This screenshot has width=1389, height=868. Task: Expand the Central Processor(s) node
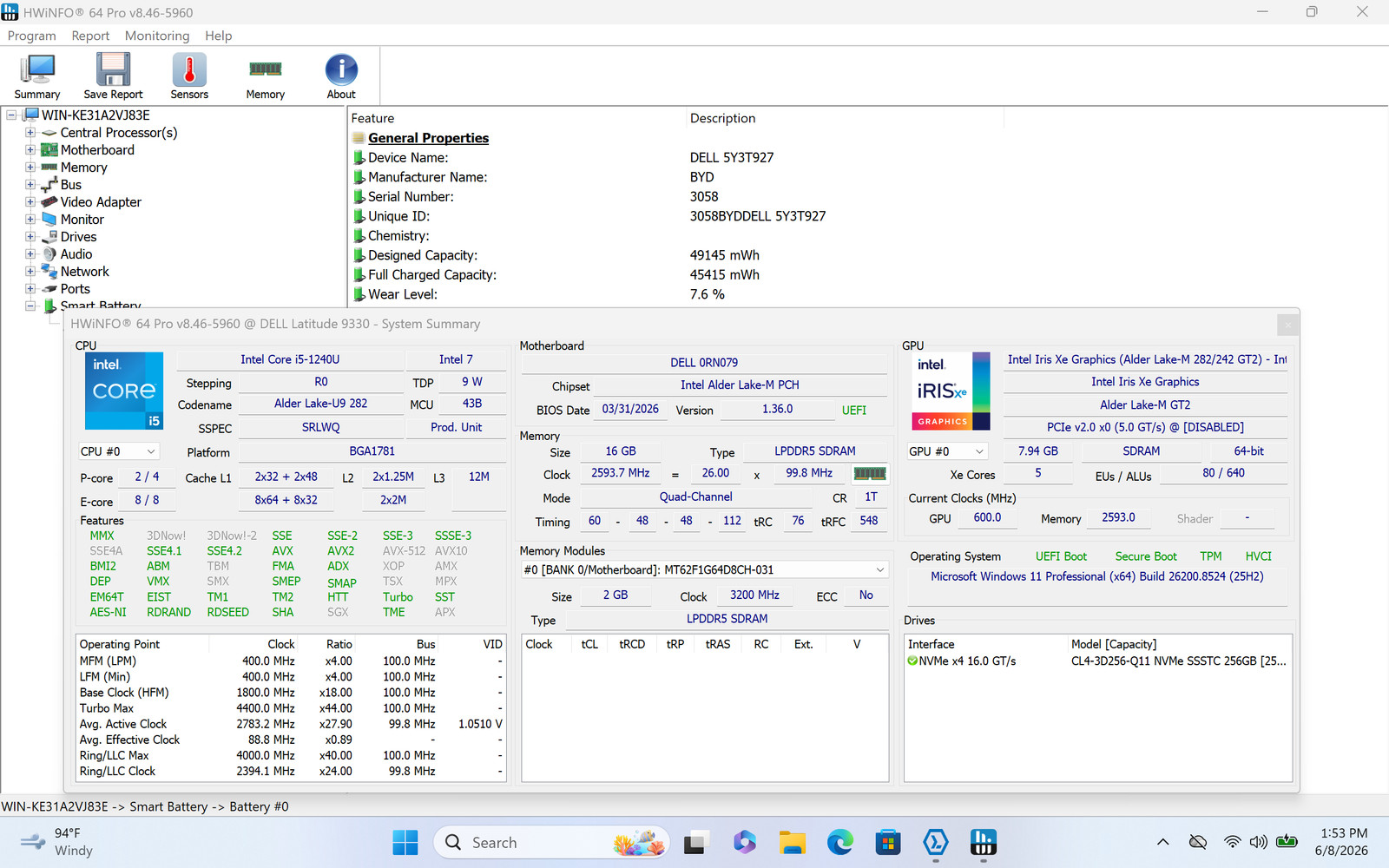(30, 133)
